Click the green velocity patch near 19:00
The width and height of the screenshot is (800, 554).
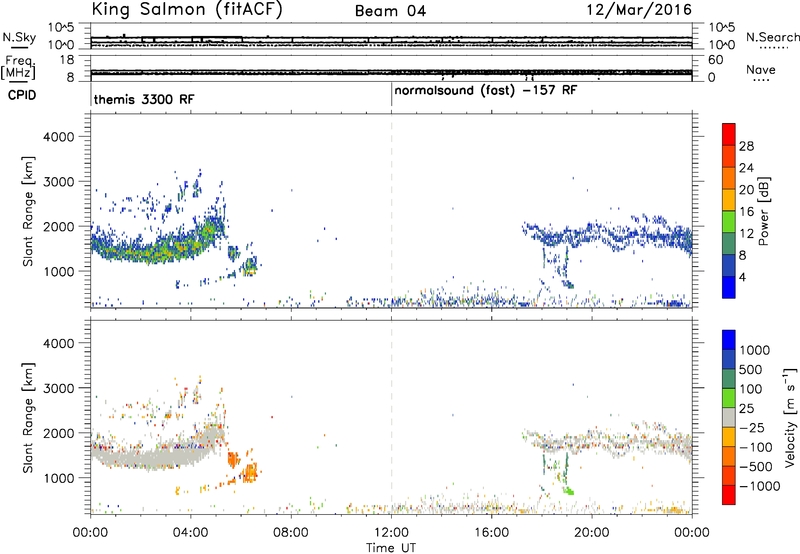[x=568, y=491]
